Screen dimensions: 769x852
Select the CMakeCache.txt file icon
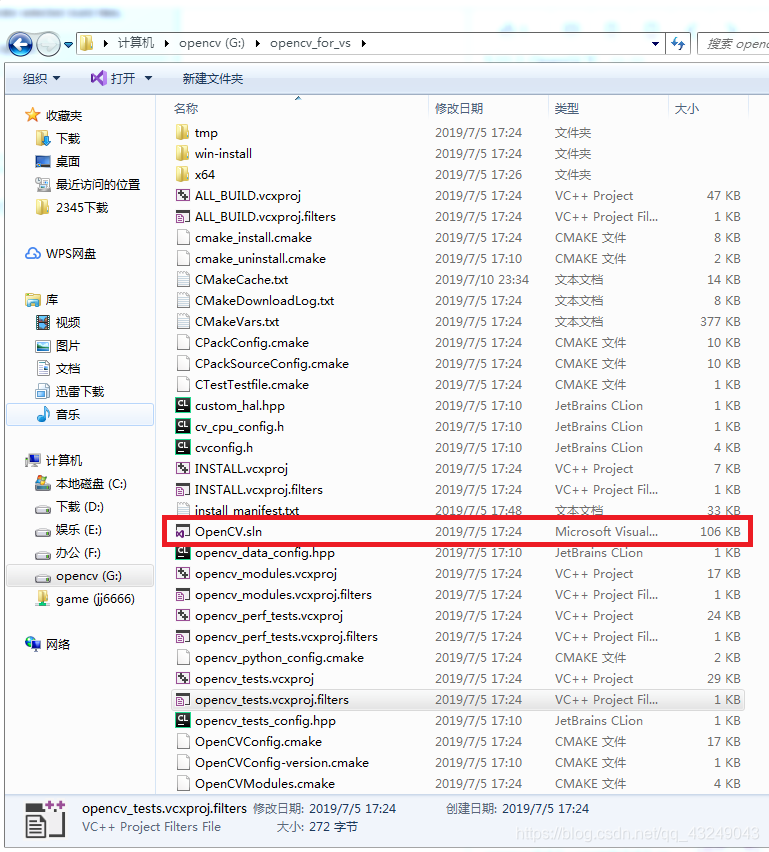(x=183, y=280)
